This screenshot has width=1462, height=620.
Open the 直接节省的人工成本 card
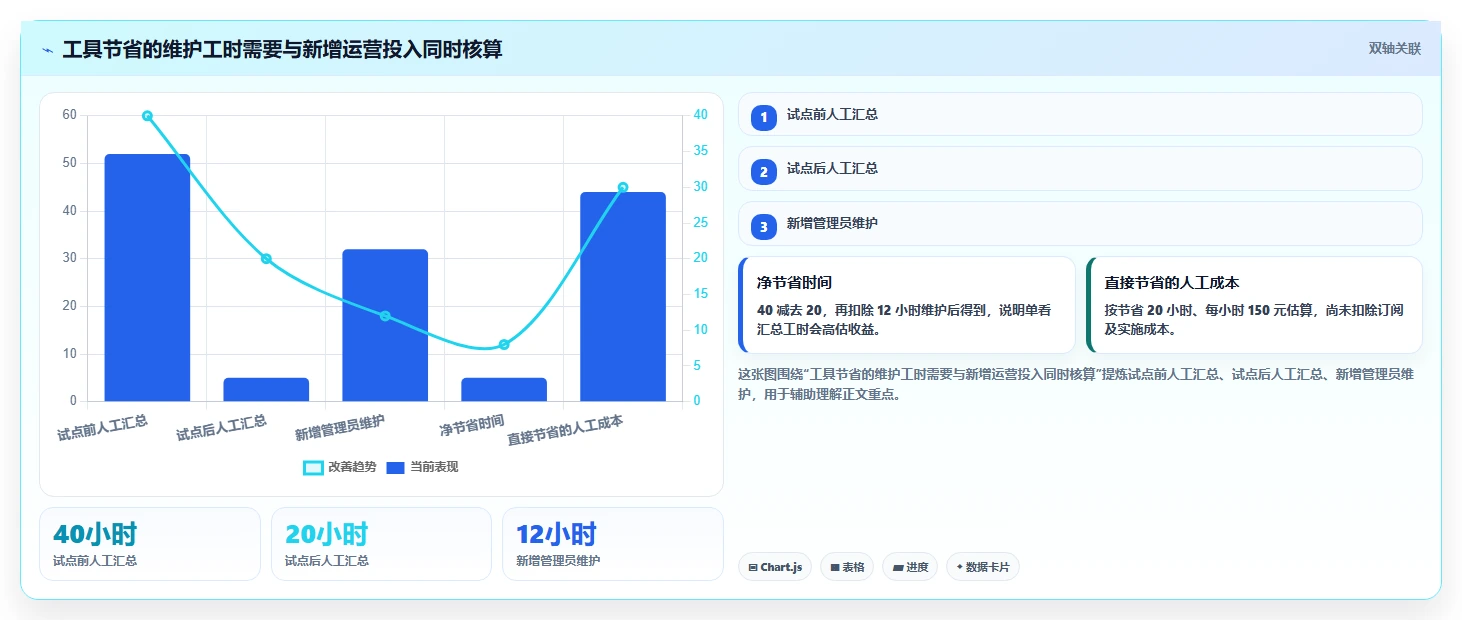point(1254,305)
